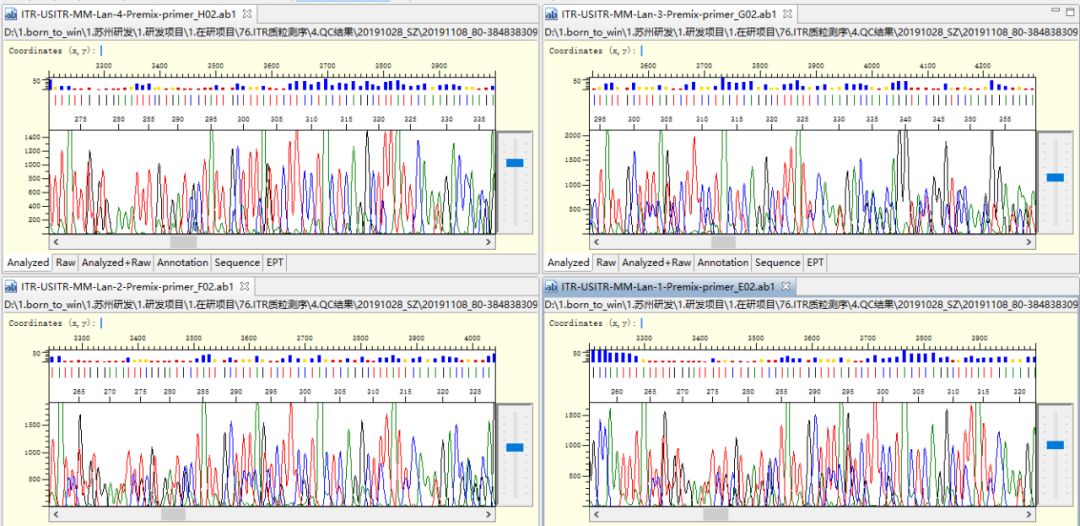Image resolution: width=1080 pixels, height=526 pixels.
Task: Click the file icon on the G02.ab1 tab
Action: coord(551,14)
